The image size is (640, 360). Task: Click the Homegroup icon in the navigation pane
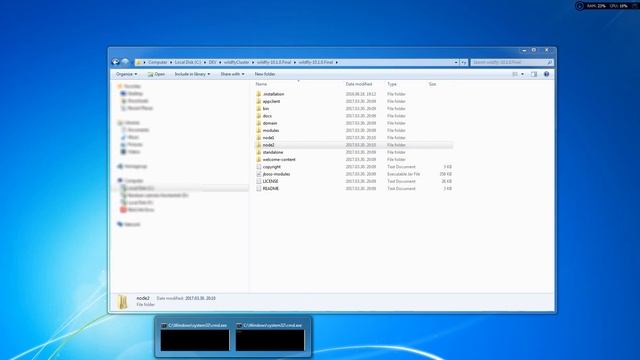[120, 166]
